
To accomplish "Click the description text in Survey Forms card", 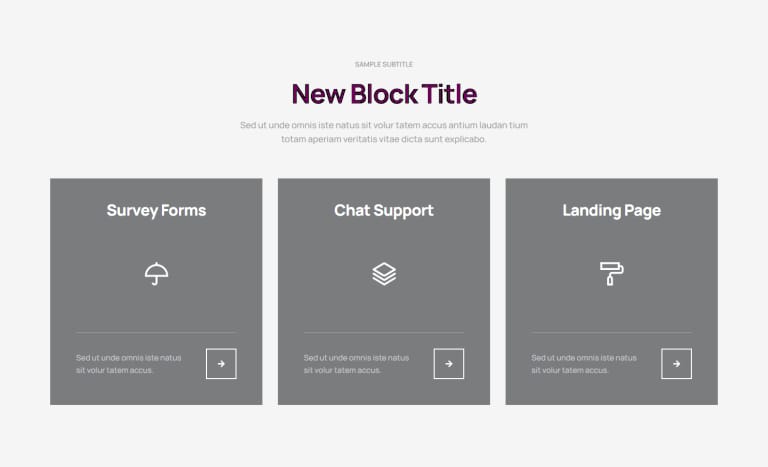I will point(129,364).
